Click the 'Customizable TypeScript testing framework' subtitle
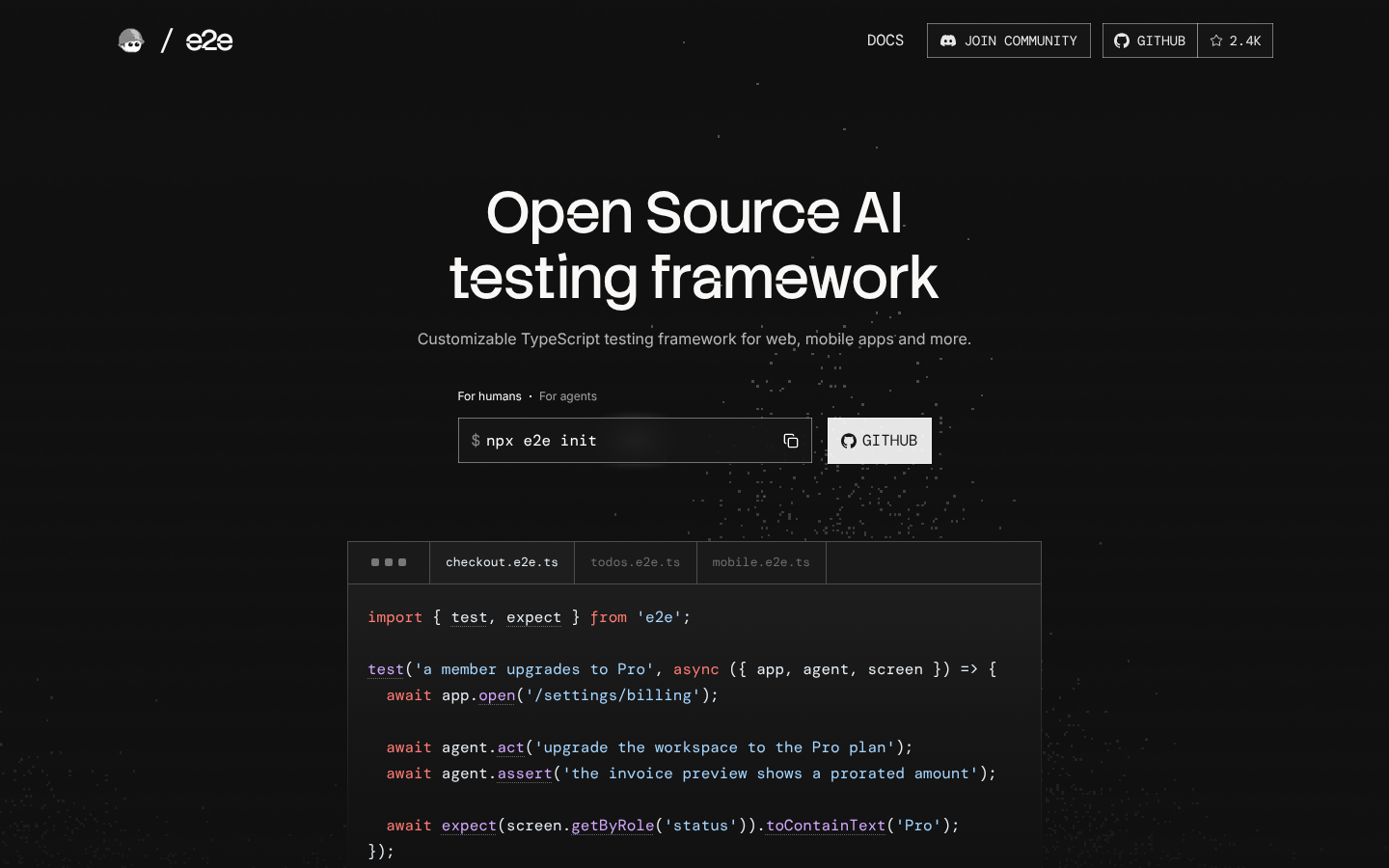This screenshot has width=1389, height=868. (694, 339)
